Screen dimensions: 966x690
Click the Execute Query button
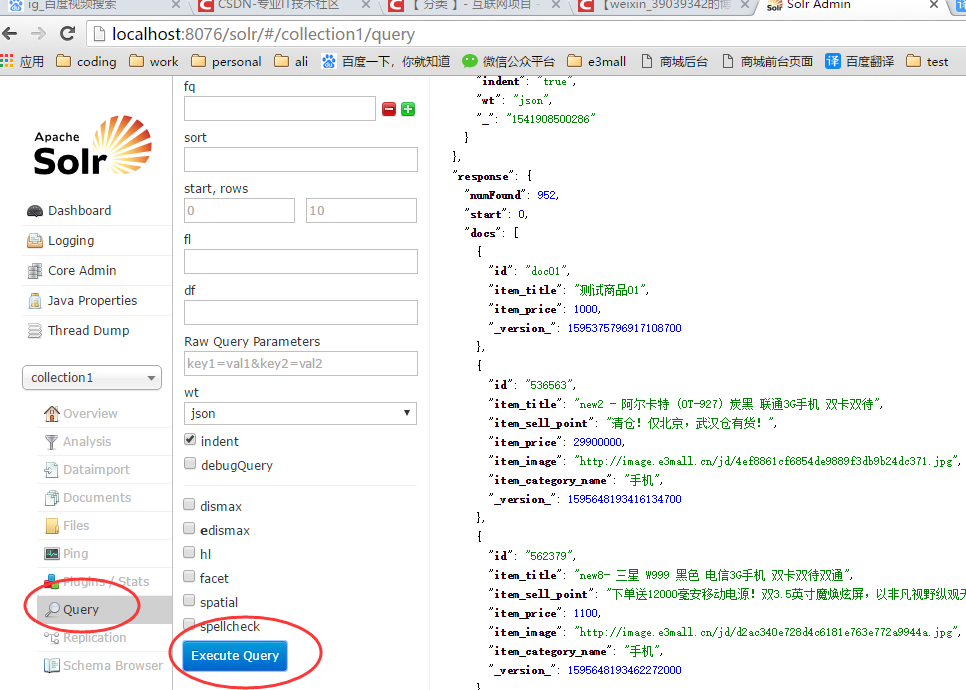click(235, 656)
